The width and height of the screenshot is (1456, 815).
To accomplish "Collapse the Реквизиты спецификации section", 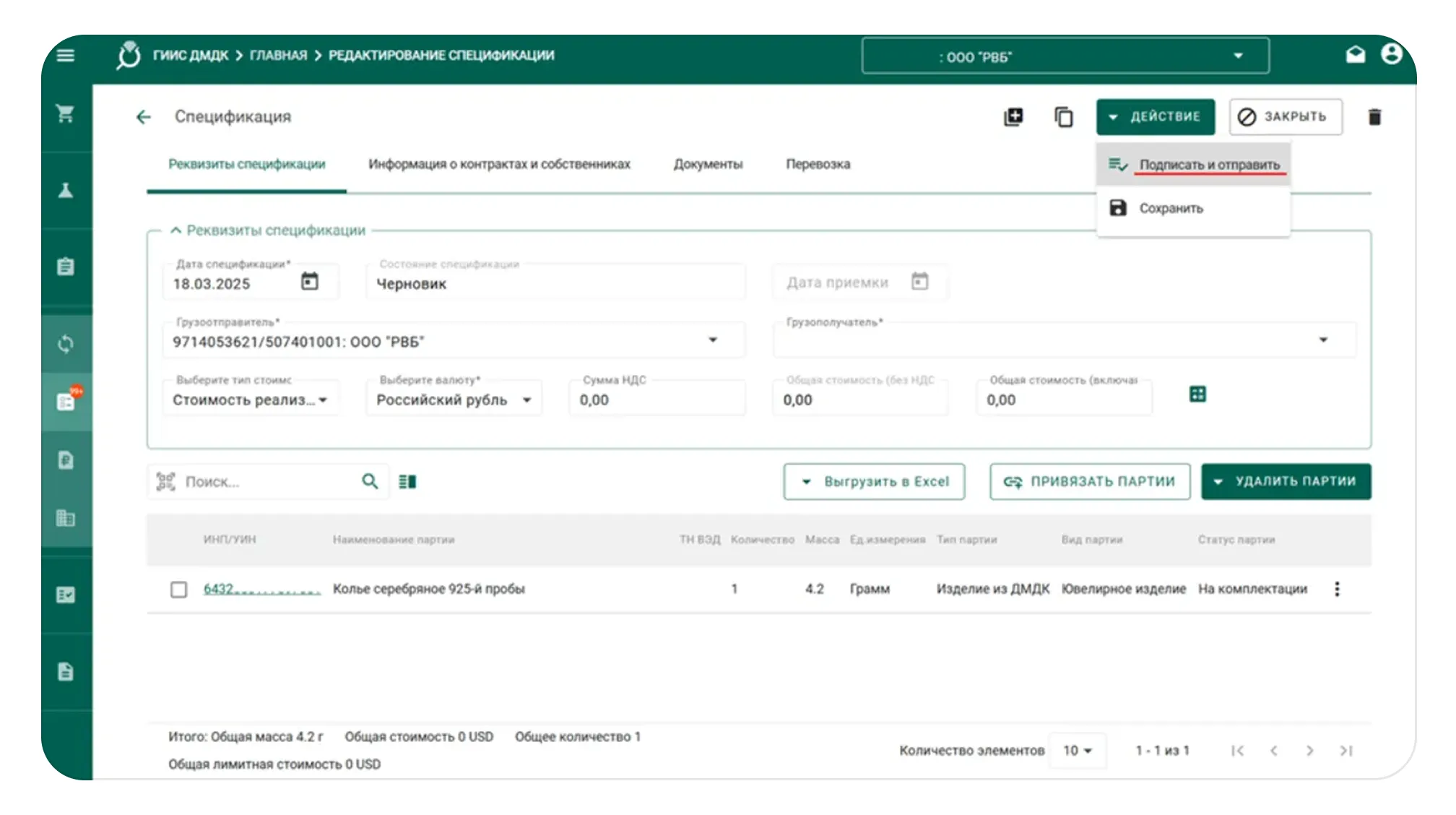I will click(175, 230).
